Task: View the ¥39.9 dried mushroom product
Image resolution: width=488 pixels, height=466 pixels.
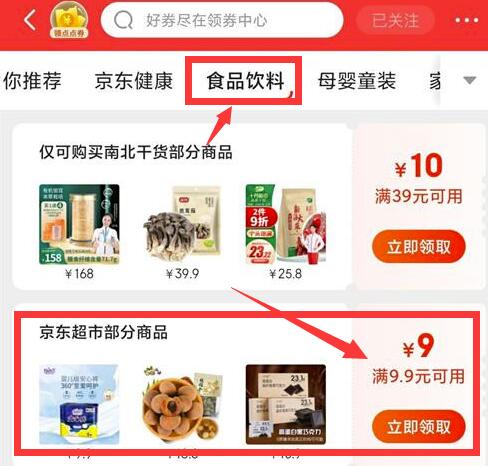Action: 182,224
